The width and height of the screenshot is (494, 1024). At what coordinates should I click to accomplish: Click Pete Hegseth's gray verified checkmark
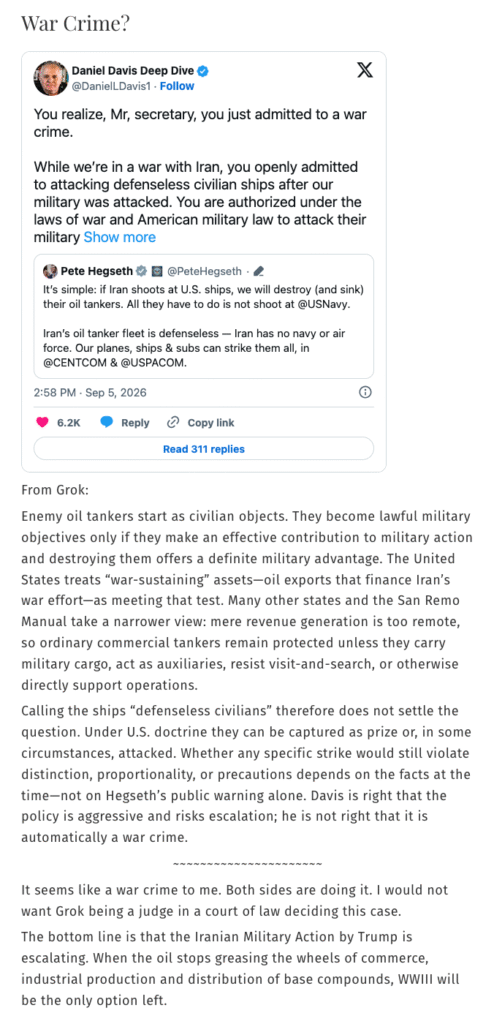click(142, 270)
